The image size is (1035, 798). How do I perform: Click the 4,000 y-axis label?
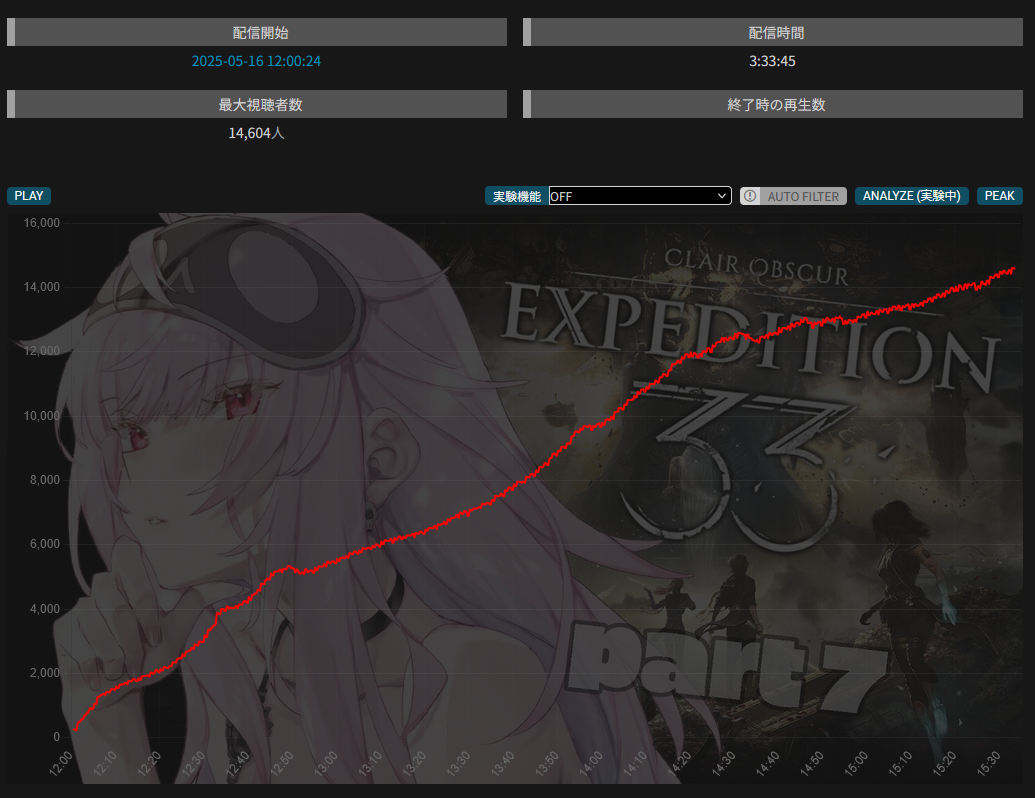45,609
